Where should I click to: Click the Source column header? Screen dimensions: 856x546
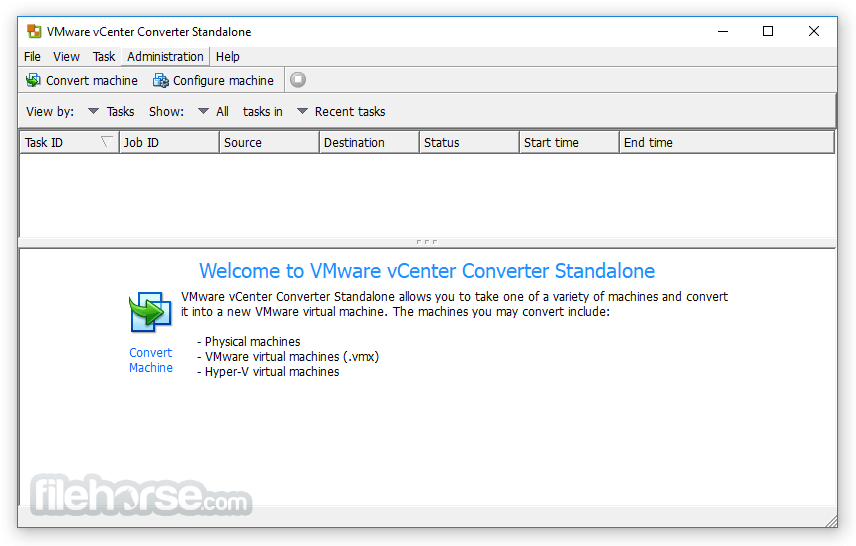(269, 143)
